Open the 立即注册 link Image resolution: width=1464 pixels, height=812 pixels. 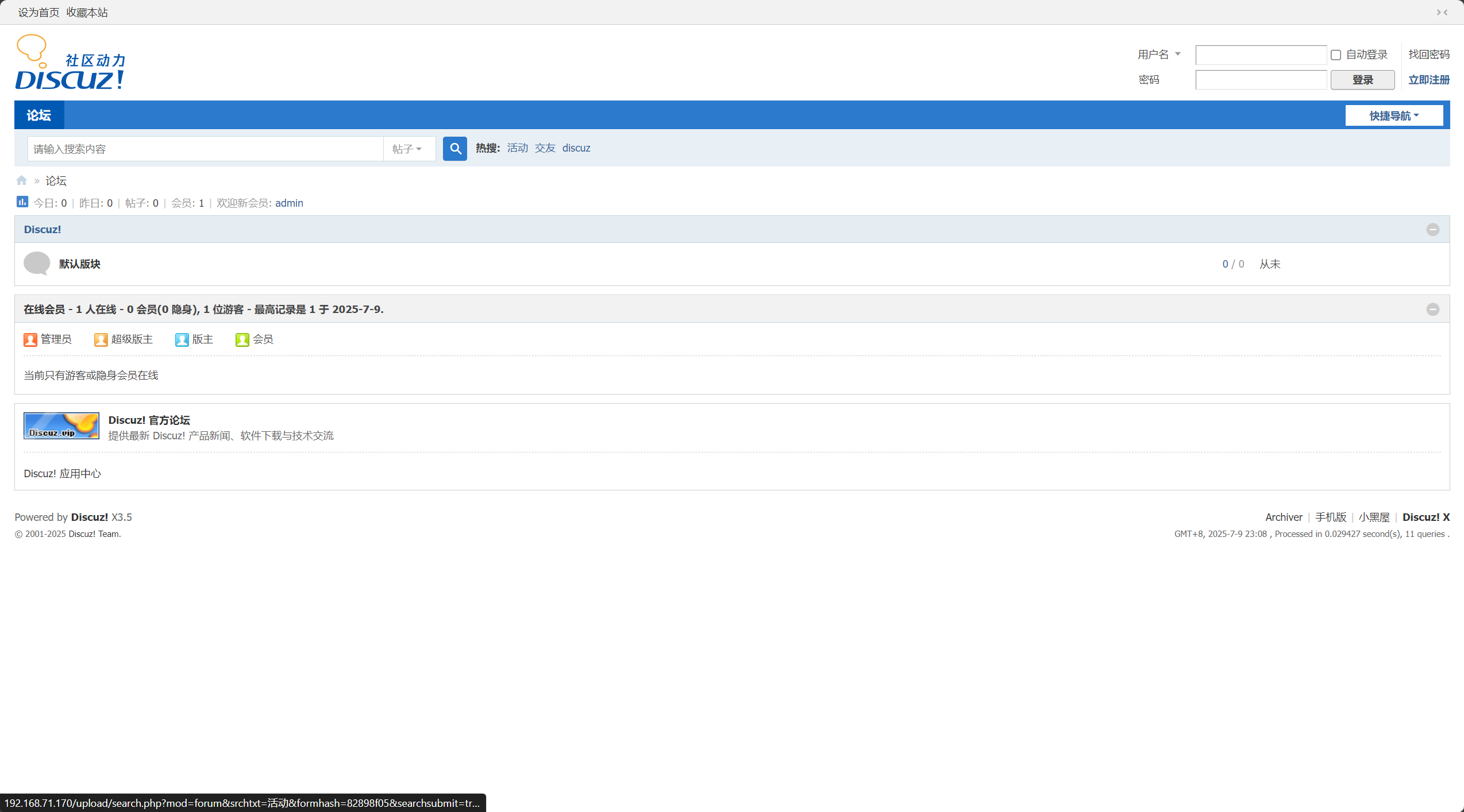[1428, 80]
